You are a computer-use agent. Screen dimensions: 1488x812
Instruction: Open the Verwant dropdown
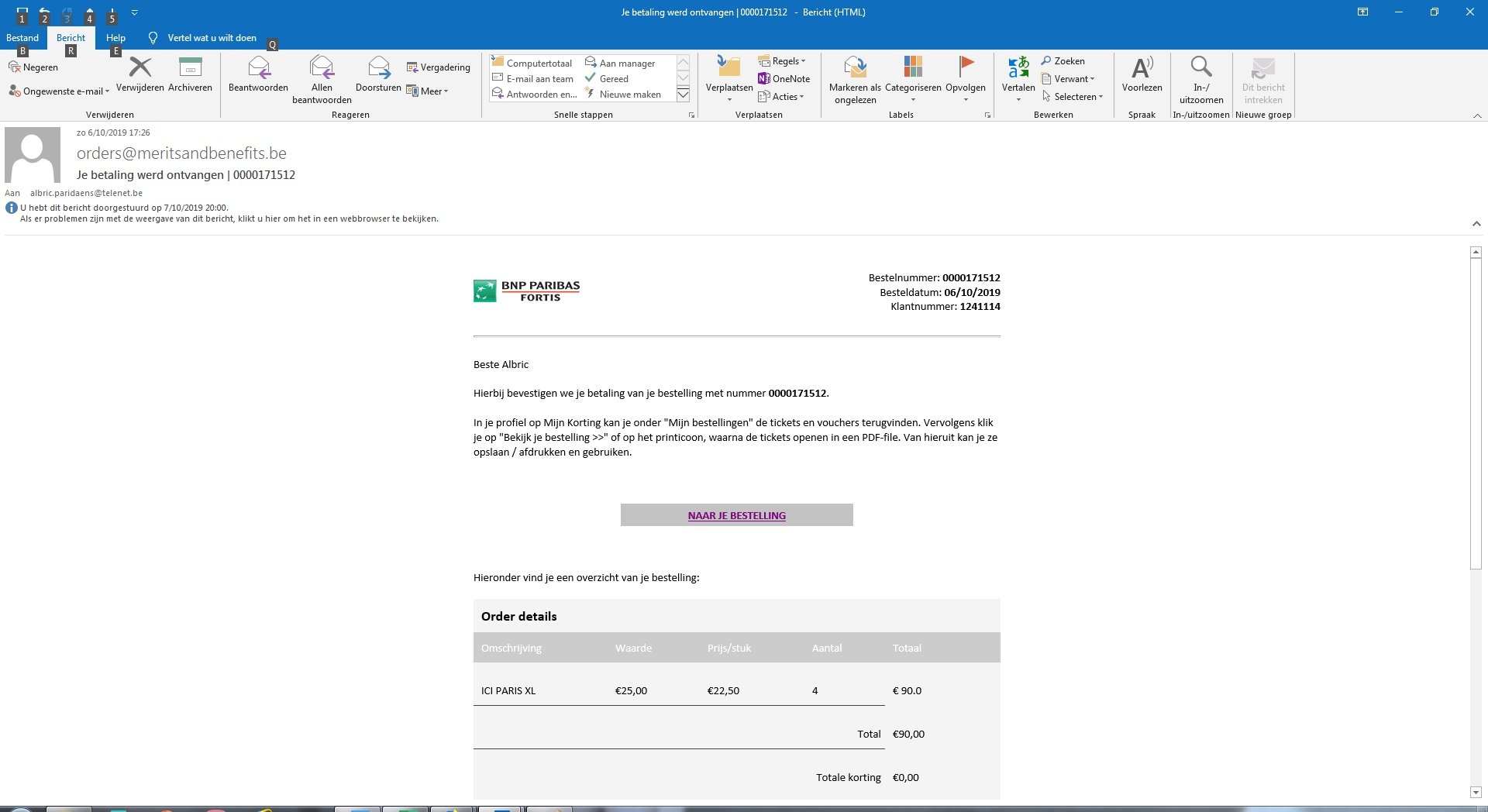click(x=1068, y=78)
